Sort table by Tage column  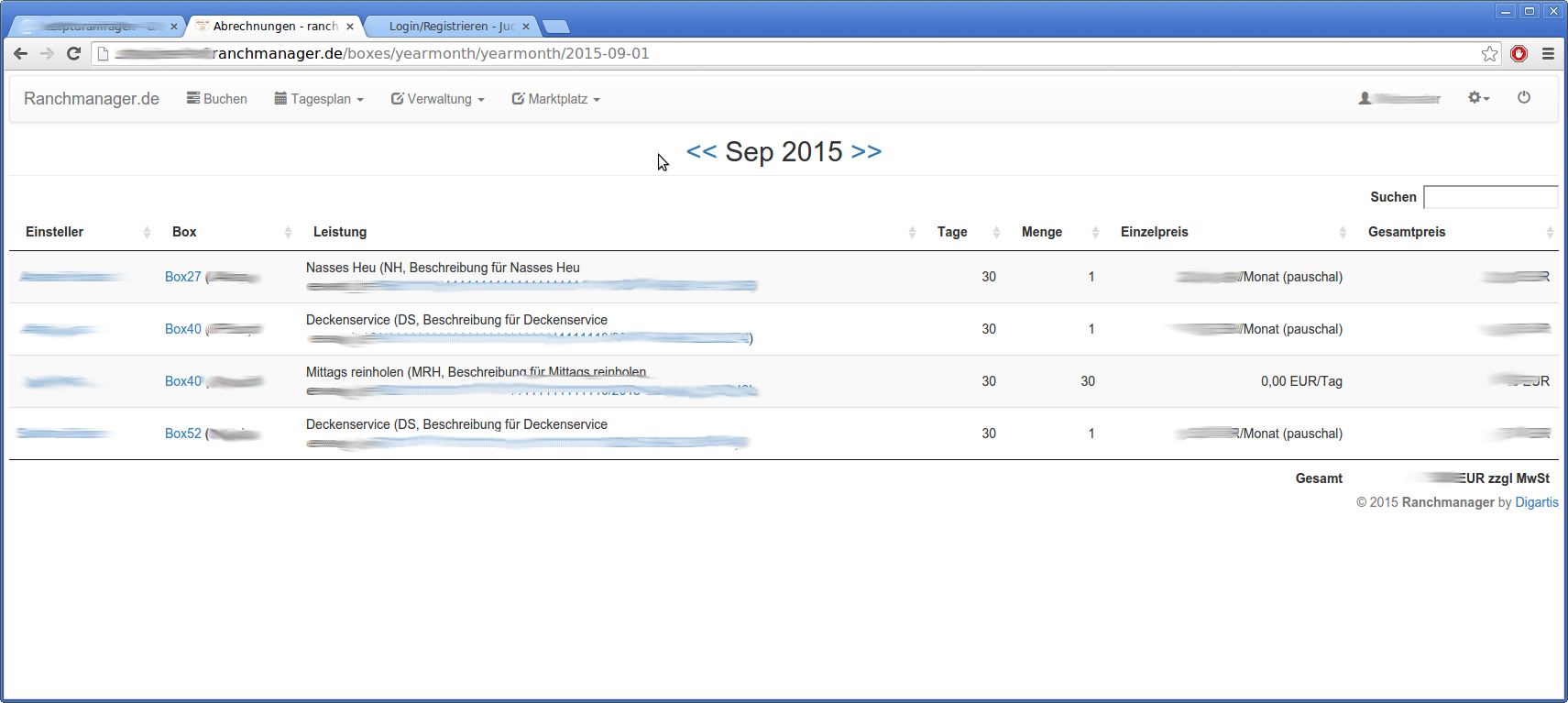click(952, 232)
